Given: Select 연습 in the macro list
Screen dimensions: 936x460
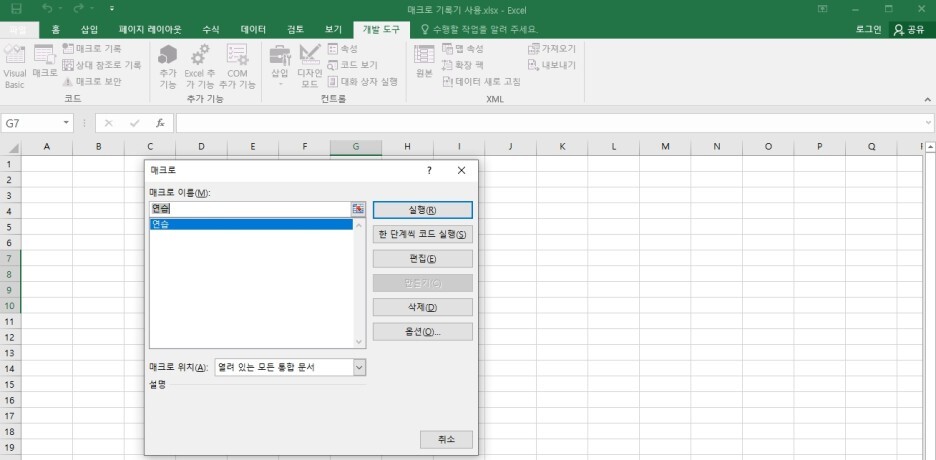Looking at the screenshot, I should (251, 224).
